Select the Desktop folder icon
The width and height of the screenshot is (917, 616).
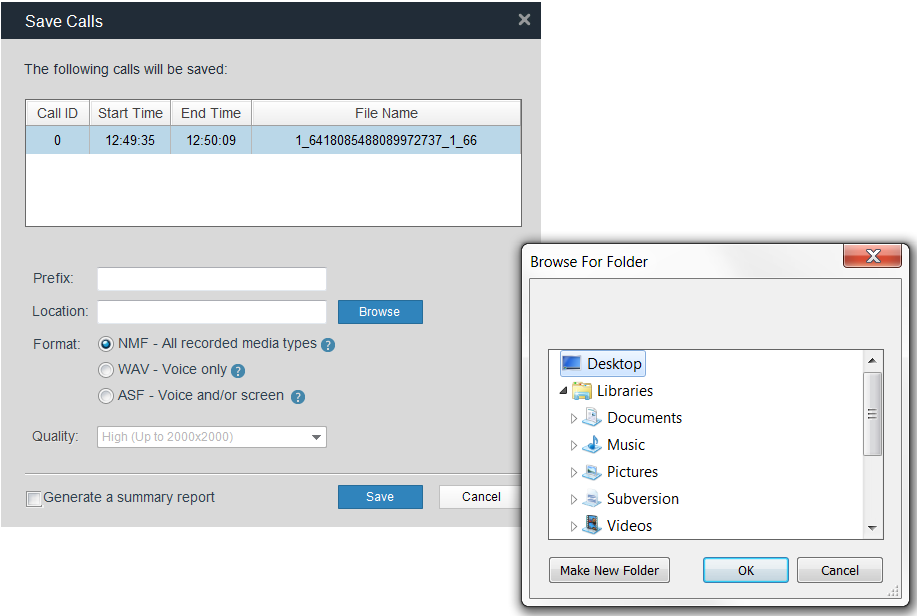click(571, 364)
